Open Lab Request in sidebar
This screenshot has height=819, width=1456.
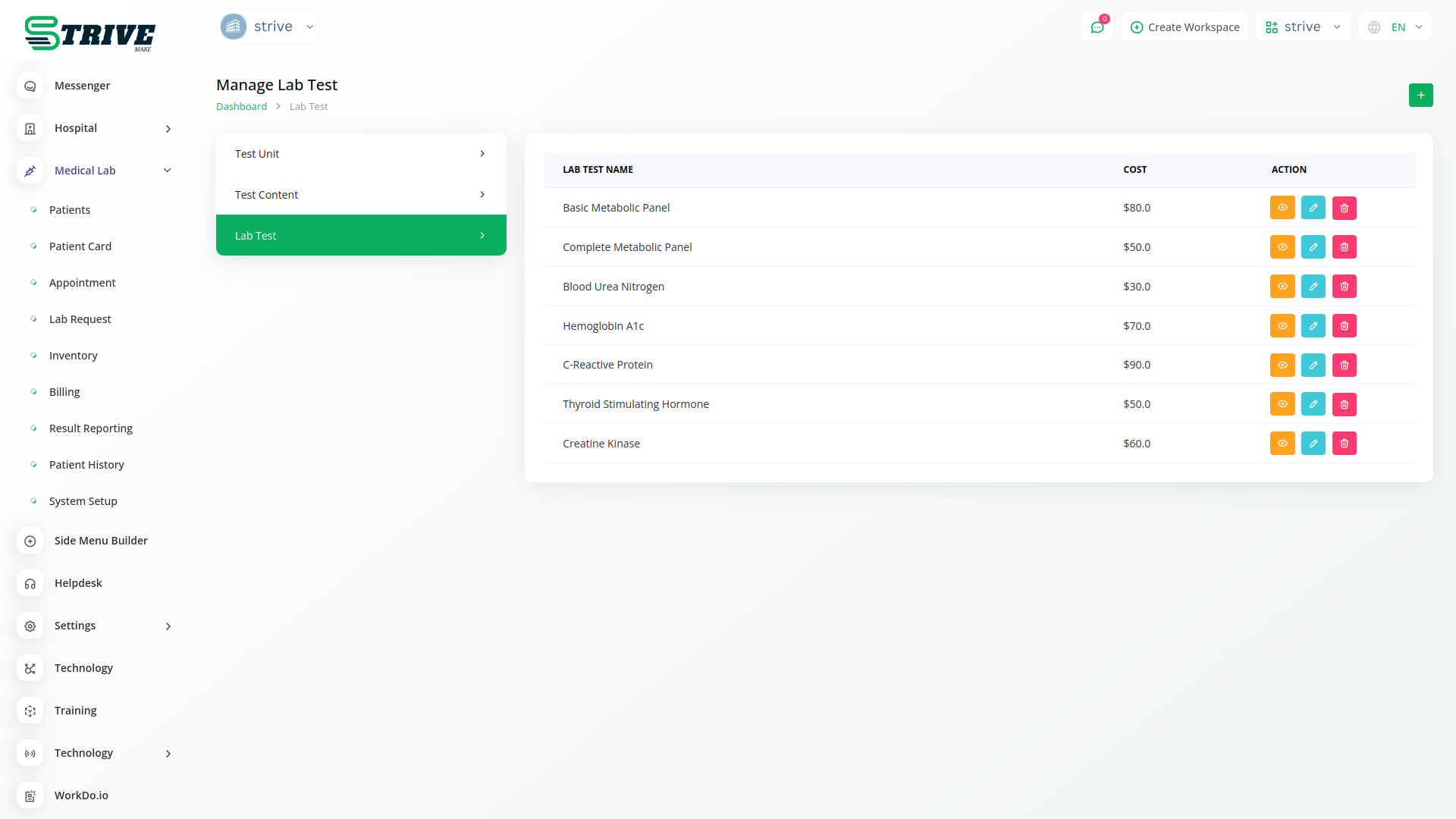(80, 319)
